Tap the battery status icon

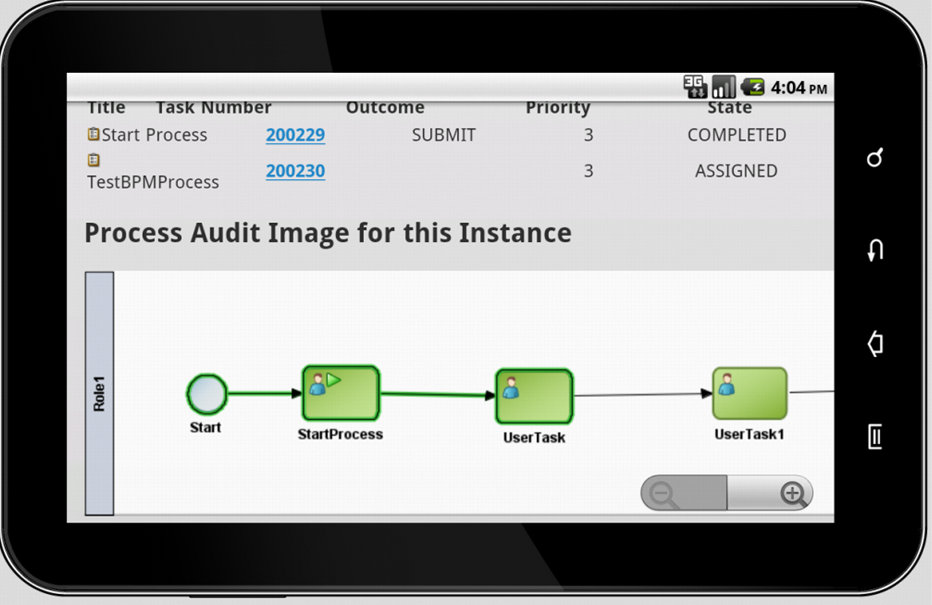tap(752, 88)
